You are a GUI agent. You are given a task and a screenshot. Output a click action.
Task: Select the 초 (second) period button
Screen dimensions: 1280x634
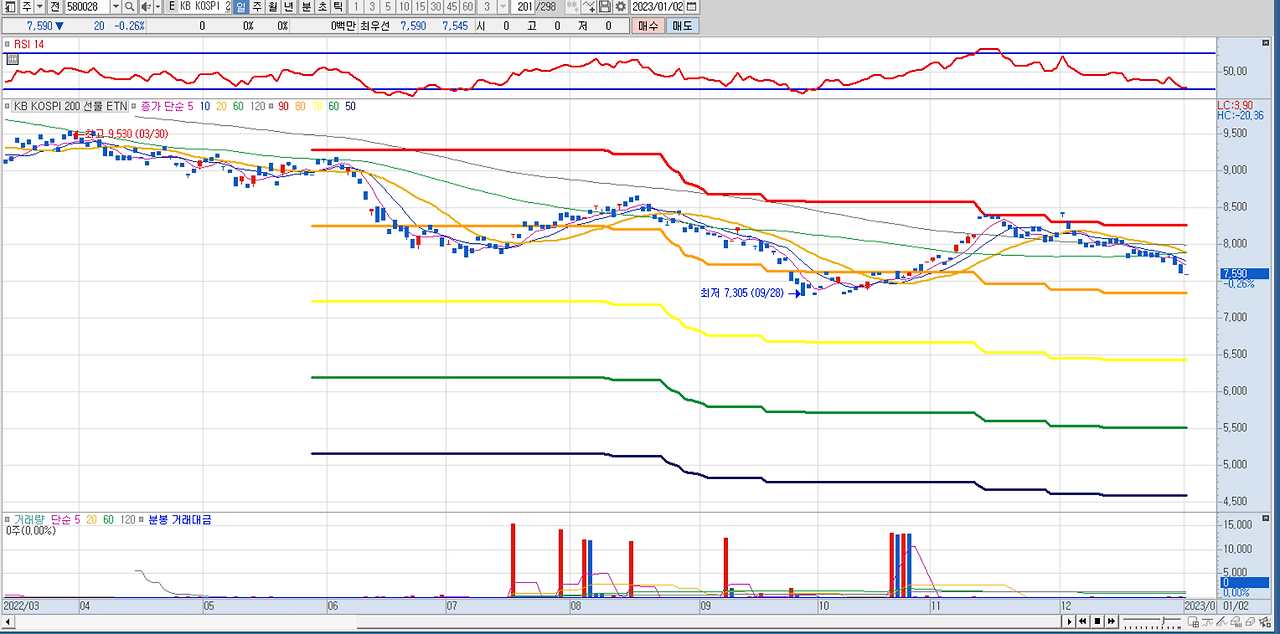coord(322,6)
